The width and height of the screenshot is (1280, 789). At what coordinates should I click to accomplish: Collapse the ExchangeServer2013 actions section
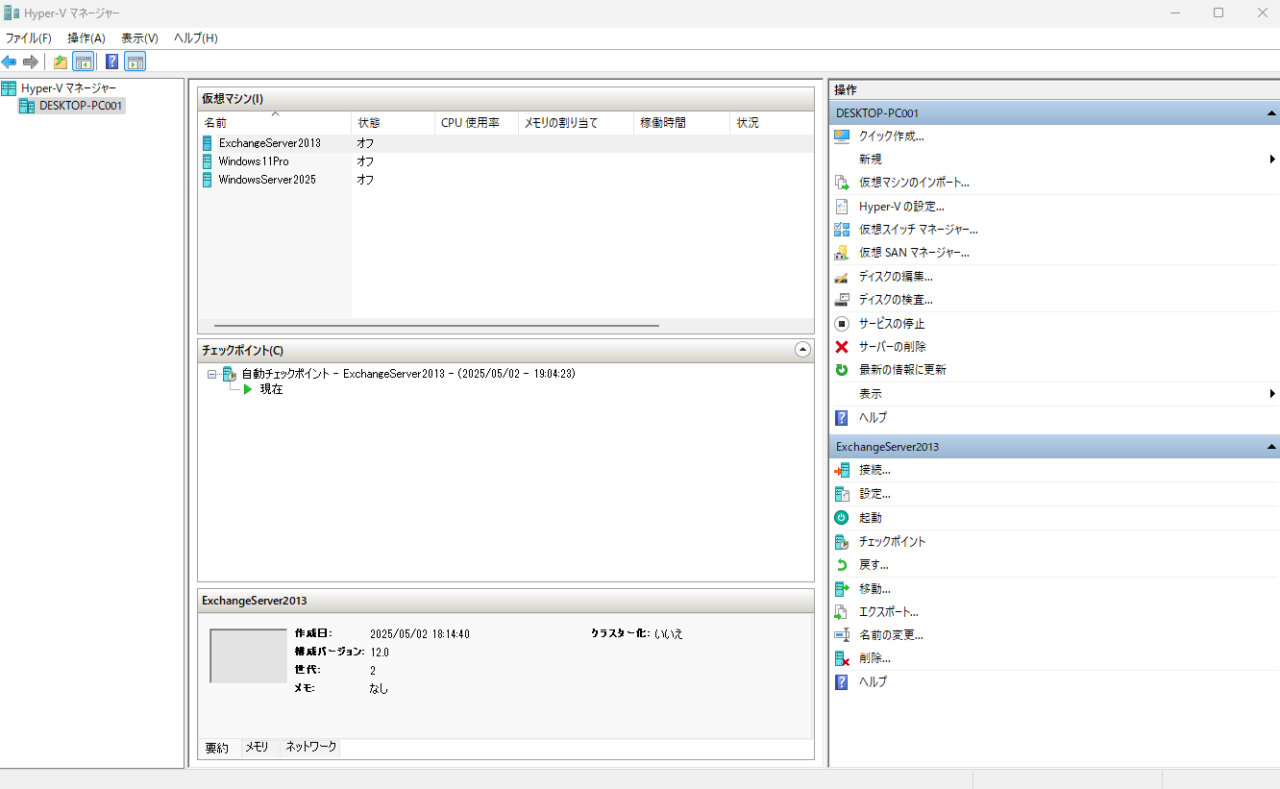(1271, 447)
